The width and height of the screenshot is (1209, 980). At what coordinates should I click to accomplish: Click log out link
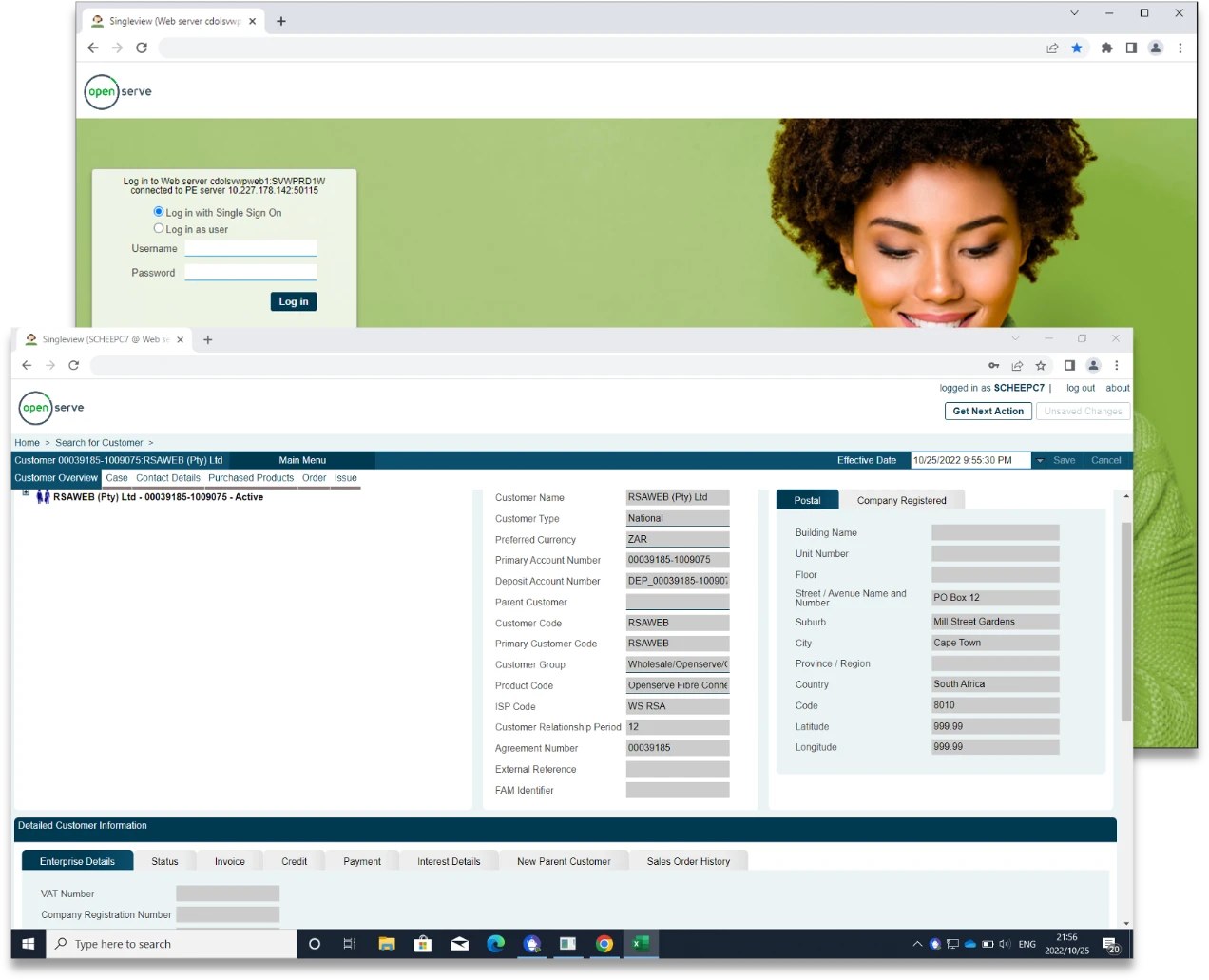(1081, 388)
